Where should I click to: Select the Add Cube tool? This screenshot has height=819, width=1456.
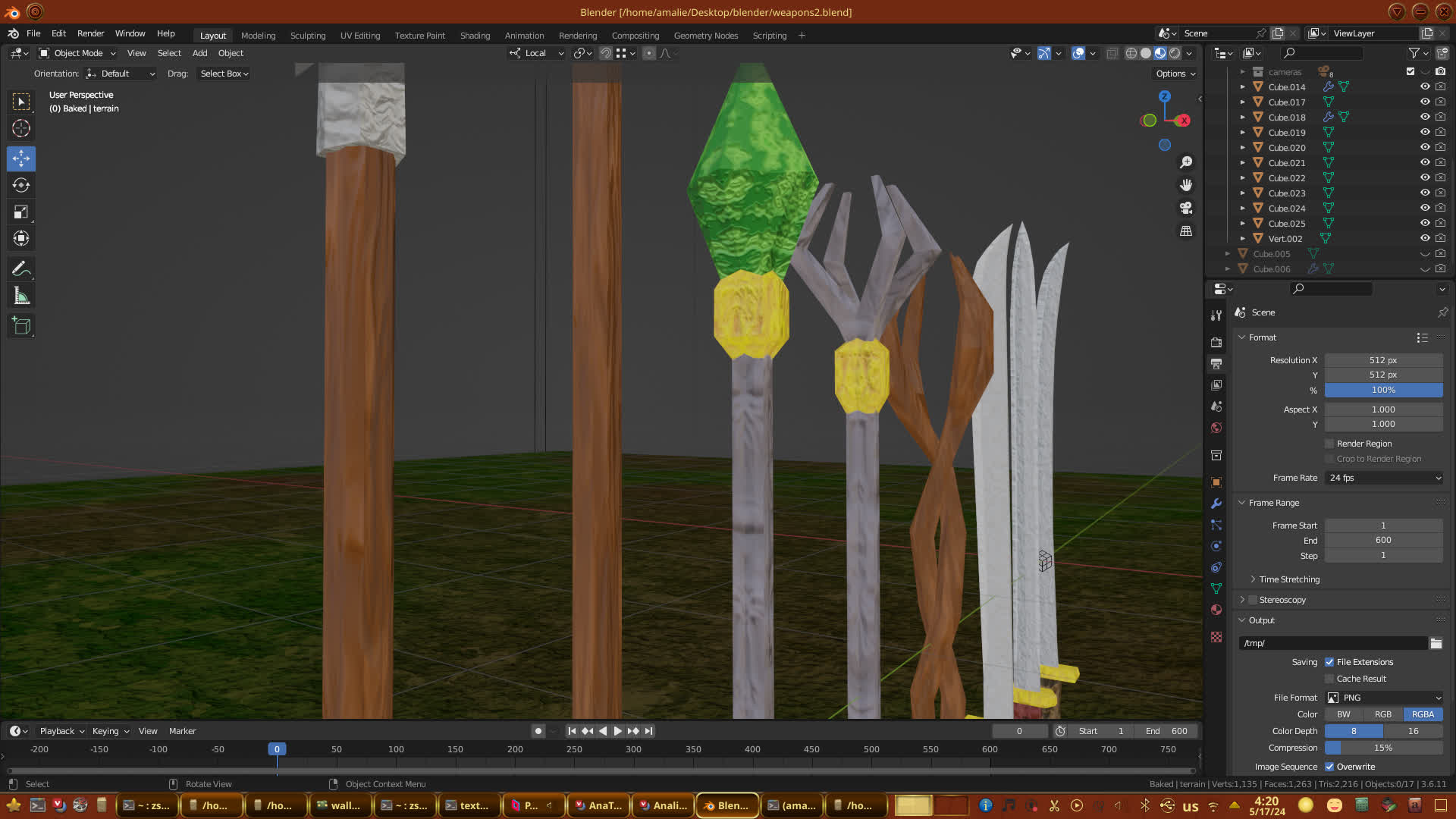click(x=21, y=326)
